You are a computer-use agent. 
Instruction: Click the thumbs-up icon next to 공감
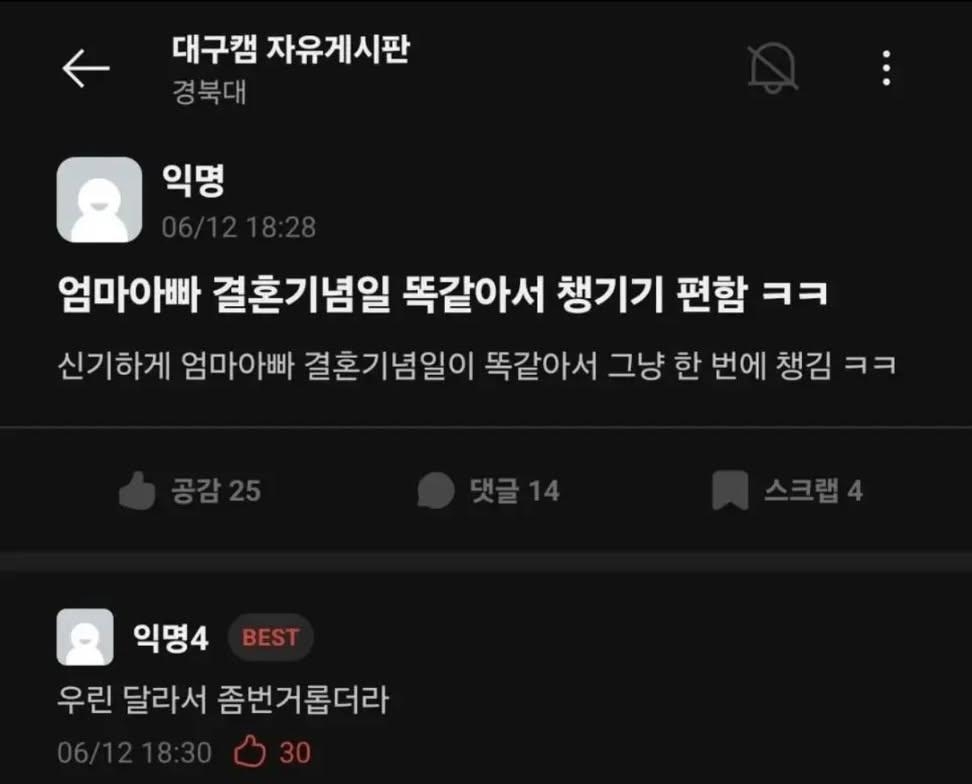click(x=137, y=490)
